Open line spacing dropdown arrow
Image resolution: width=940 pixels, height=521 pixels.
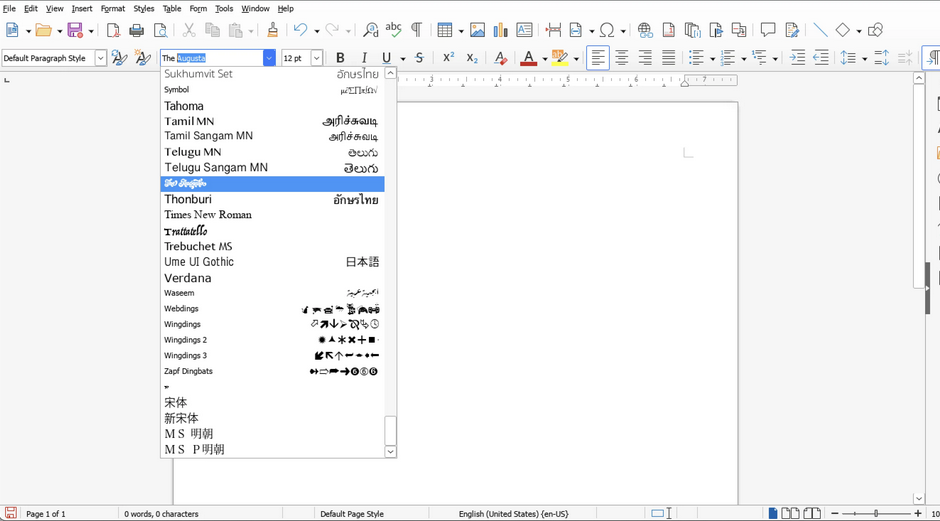pyautogui.click(x=864, y=59)
